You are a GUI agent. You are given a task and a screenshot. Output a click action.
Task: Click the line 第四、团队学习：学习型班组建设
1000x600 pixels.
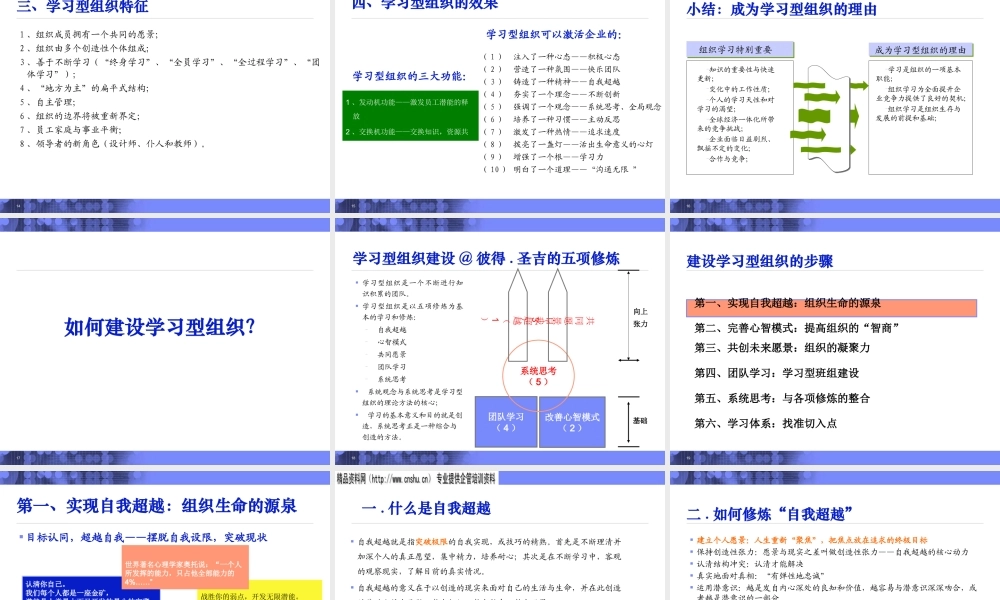coord(776,373)
